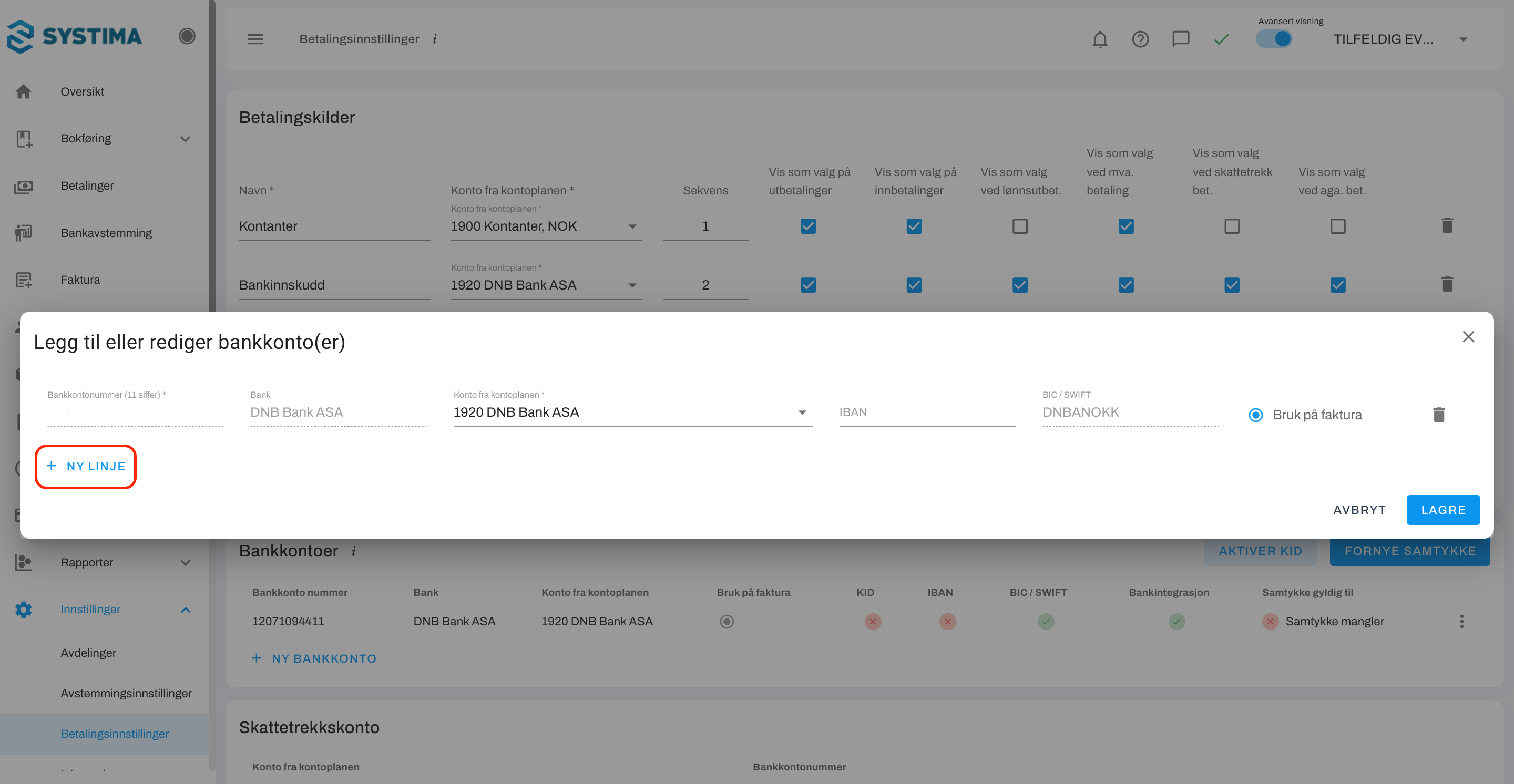Click the AVBRYT button

(x=1359, y=510)
